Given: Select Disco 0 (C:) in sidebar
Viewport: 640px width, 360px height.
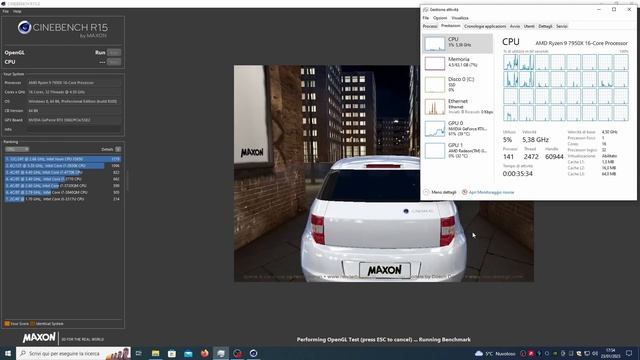Looking at the screenshot, I should (x=458, y=84).
